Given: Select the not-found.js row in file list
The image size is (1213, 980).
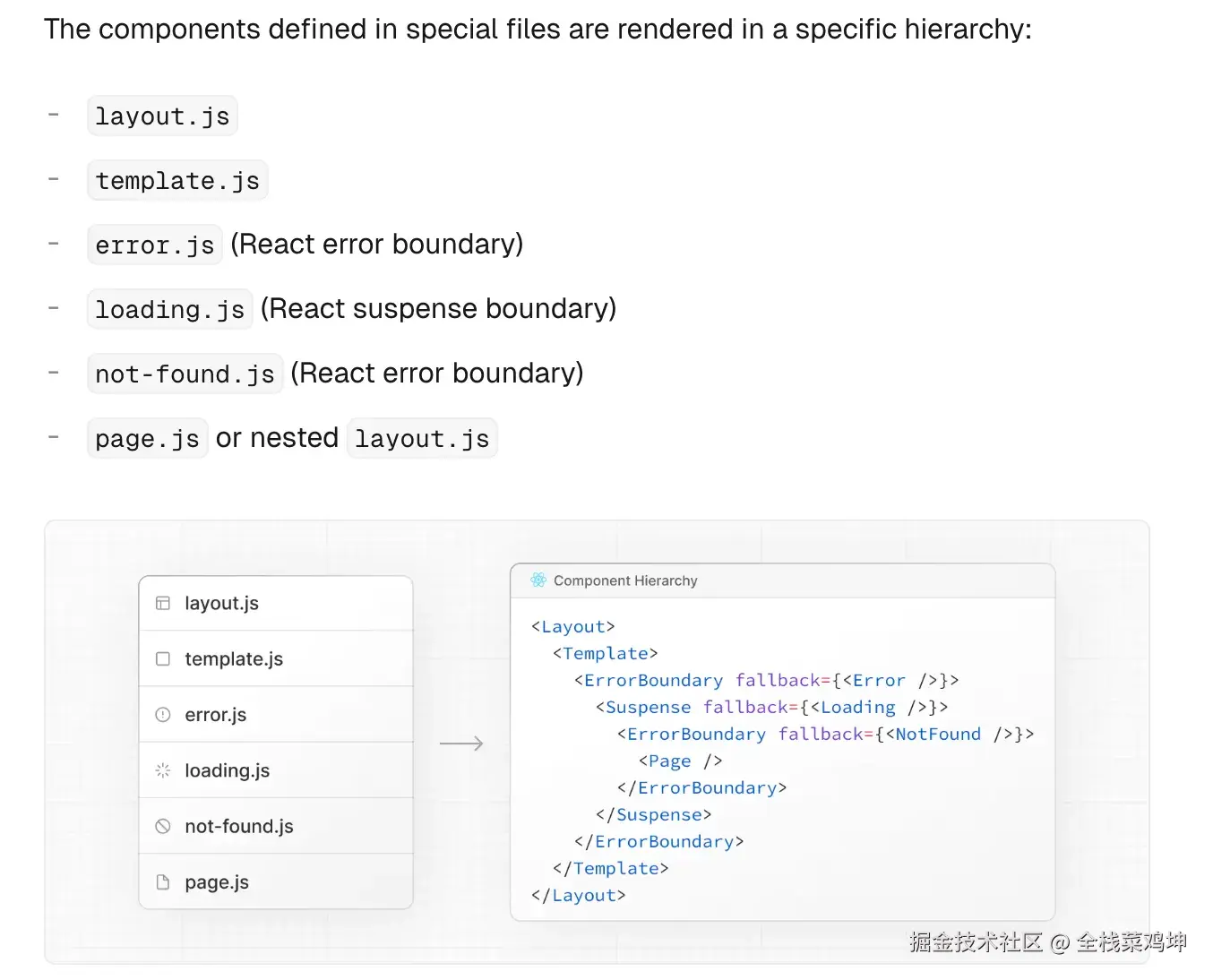Looking at the screenshot, I should [276, 826].
